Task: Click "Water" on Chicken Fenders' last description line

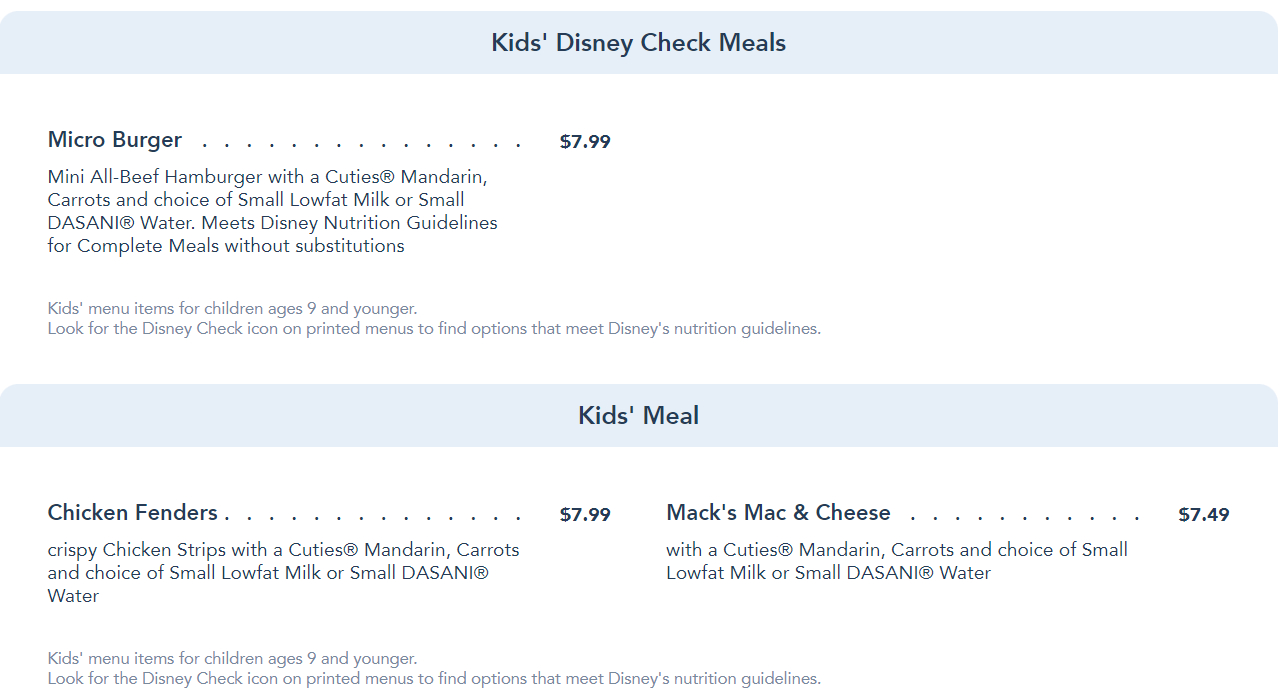Action: (73, 596)
